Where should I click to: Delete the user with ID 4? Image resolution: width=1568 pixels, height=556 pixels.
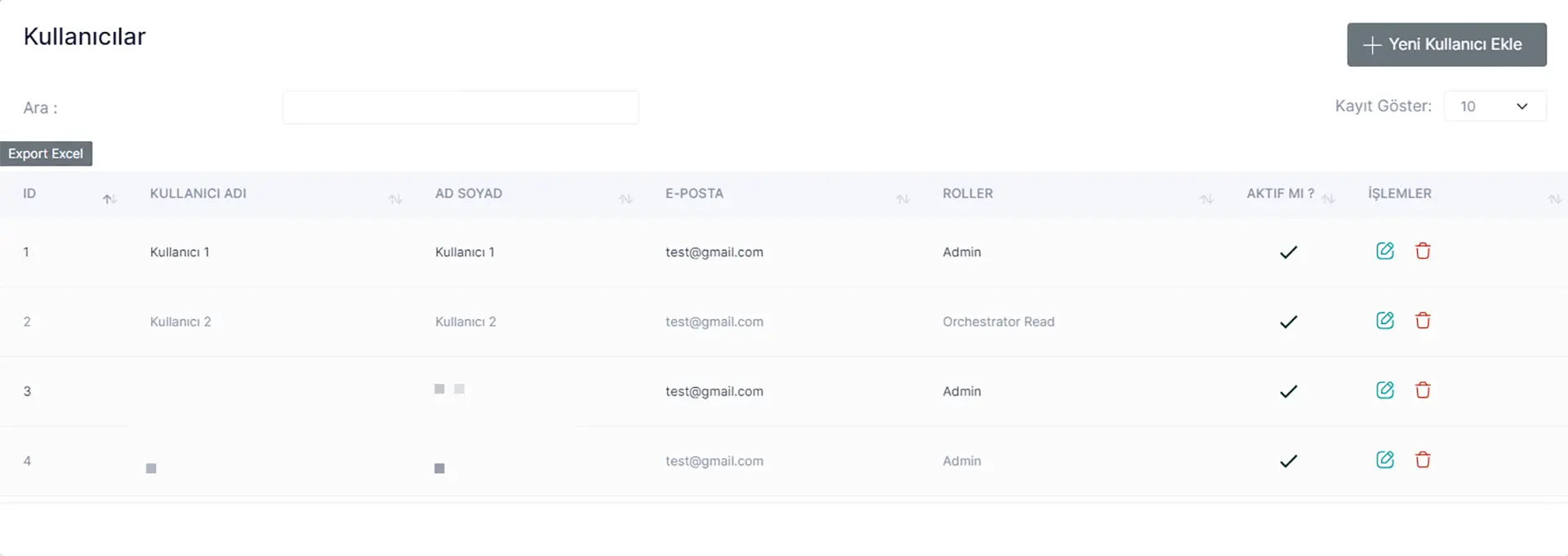coord(1423,460)
